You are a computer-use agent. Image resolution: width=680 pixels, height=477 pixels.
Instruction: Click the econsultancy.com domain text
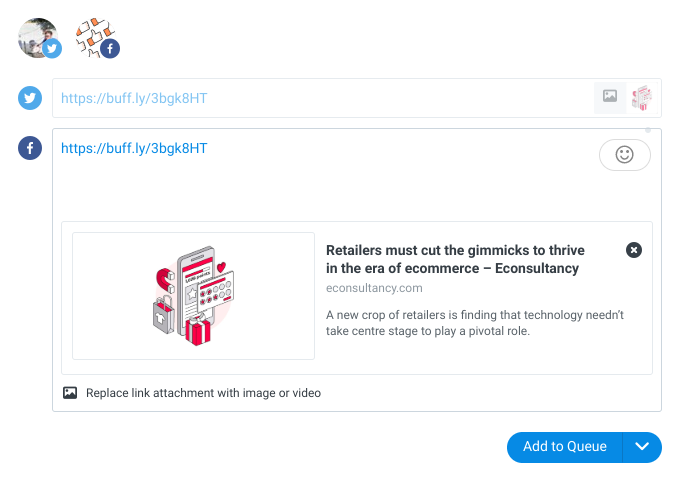[x=374, y=288]
